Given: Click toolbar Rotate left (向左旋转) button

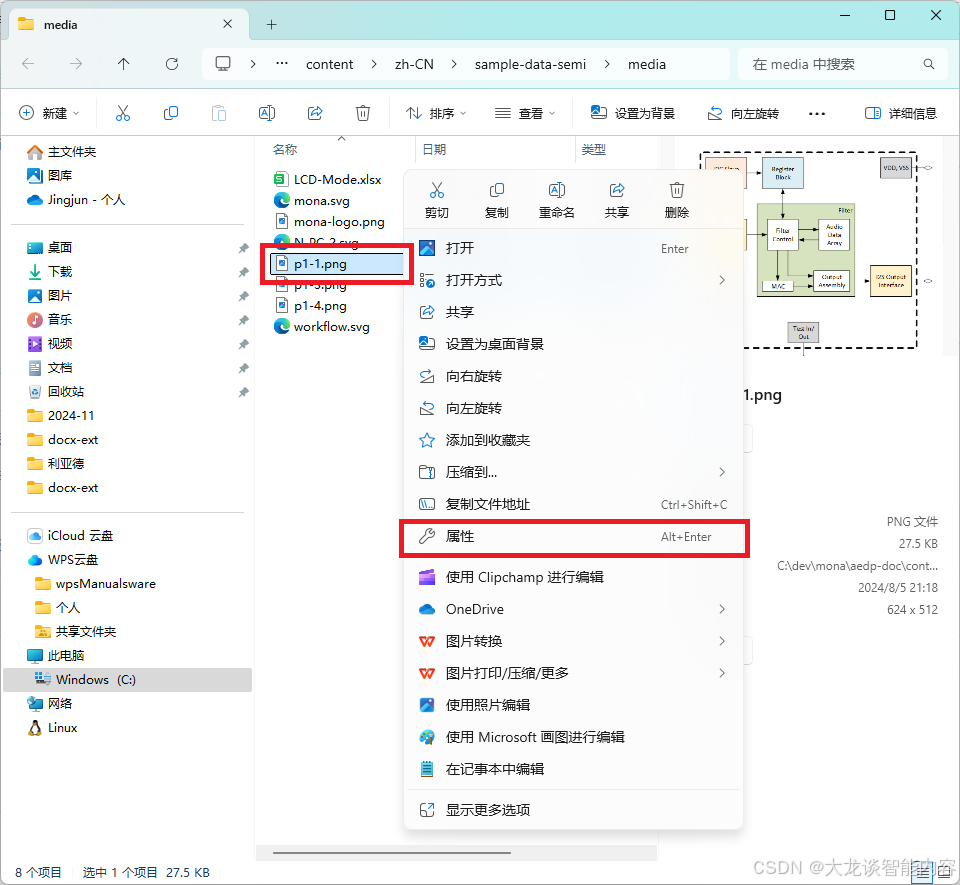Looking at the screenshot, I should 743,113.
